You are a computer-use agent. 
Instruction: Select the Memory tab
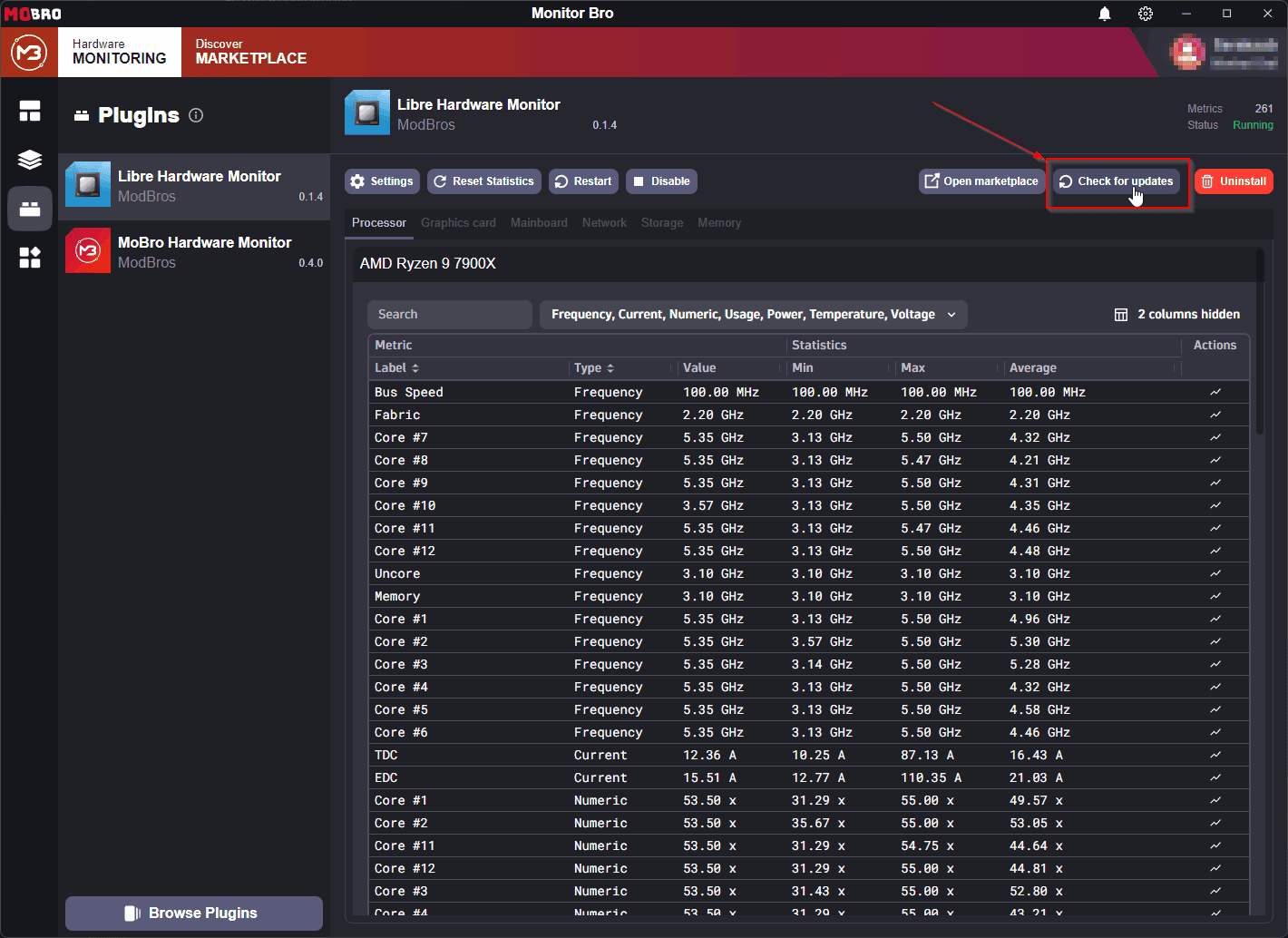pyautogui.click(x=719, y=223)
